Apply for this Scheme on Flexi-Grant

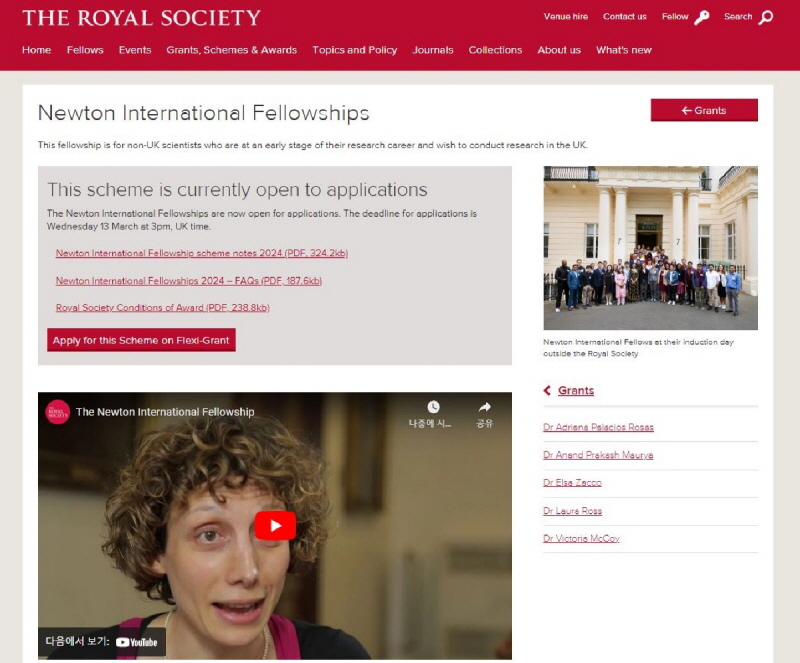(x=141, y=340)
